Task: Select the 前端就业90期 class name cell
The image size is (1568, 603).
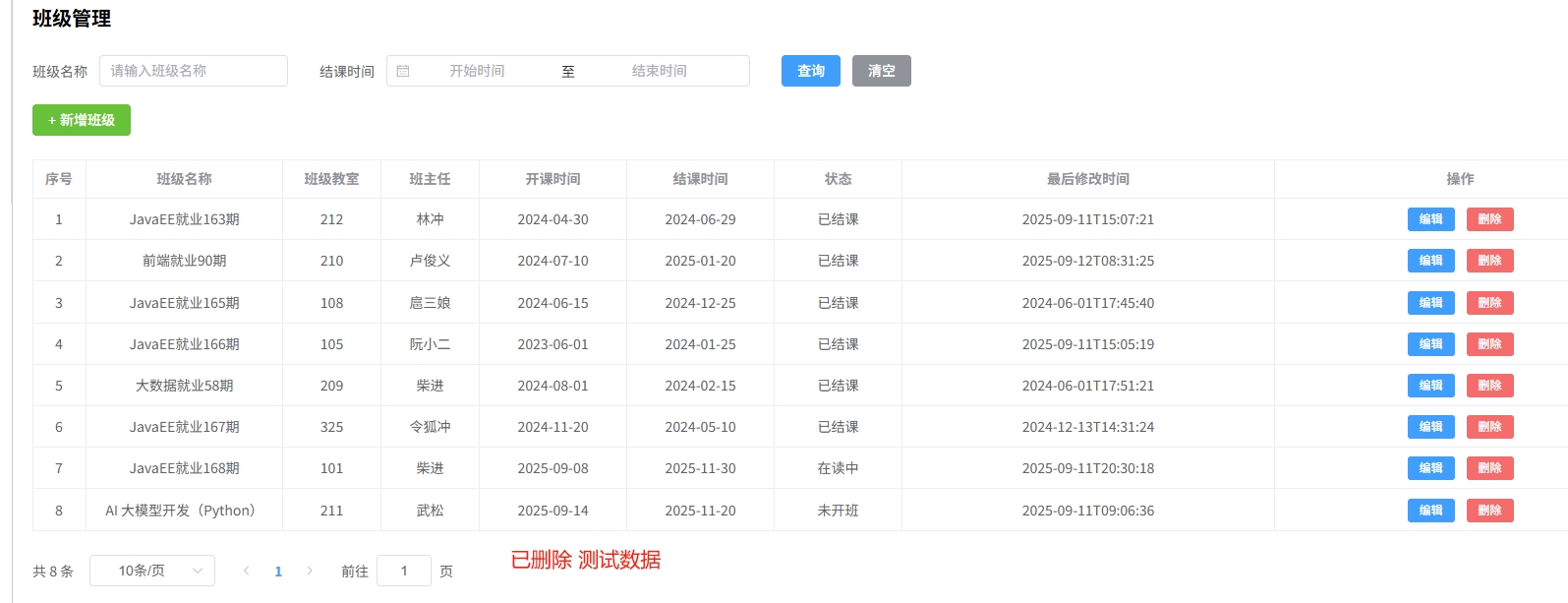Action: click(x=185, y=261)
